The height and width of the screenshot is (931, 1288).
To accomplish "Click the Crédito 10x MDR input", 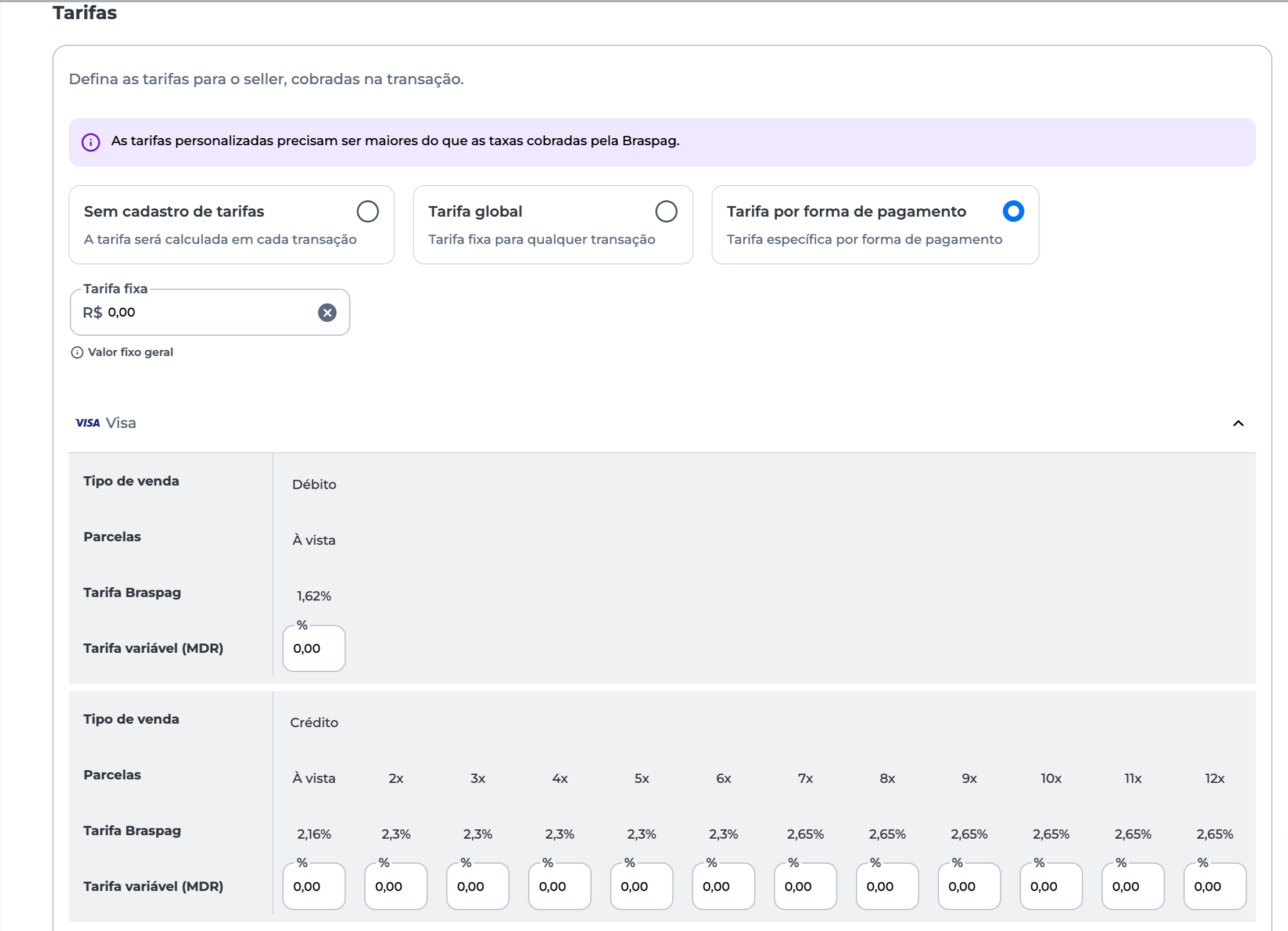I will [1051, 887].
